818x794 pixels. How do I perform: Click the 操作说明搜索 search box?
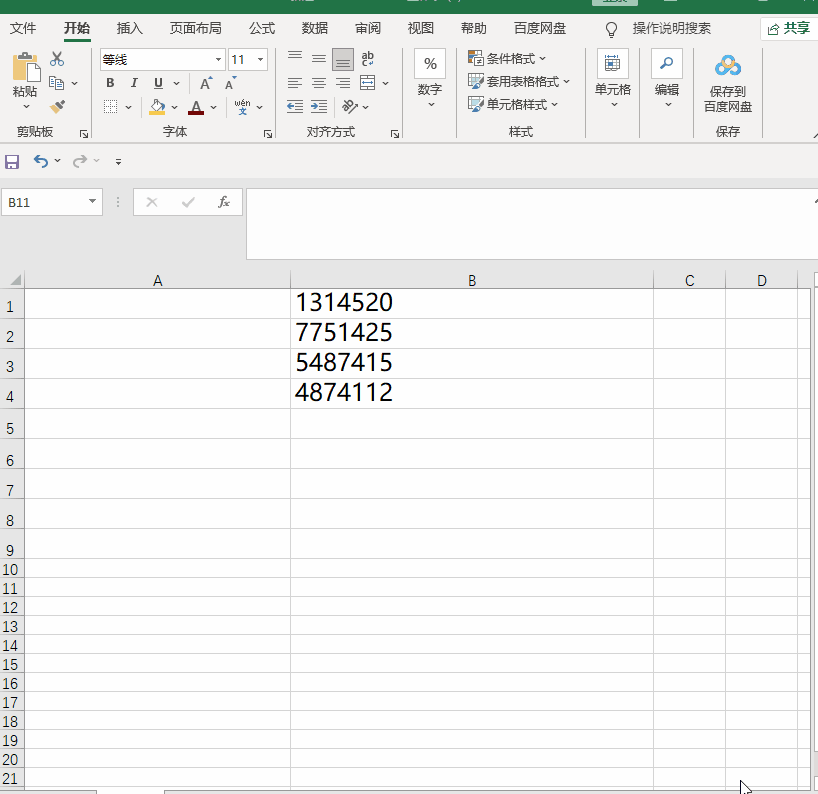pyautogui.click(x=671, y=28)
